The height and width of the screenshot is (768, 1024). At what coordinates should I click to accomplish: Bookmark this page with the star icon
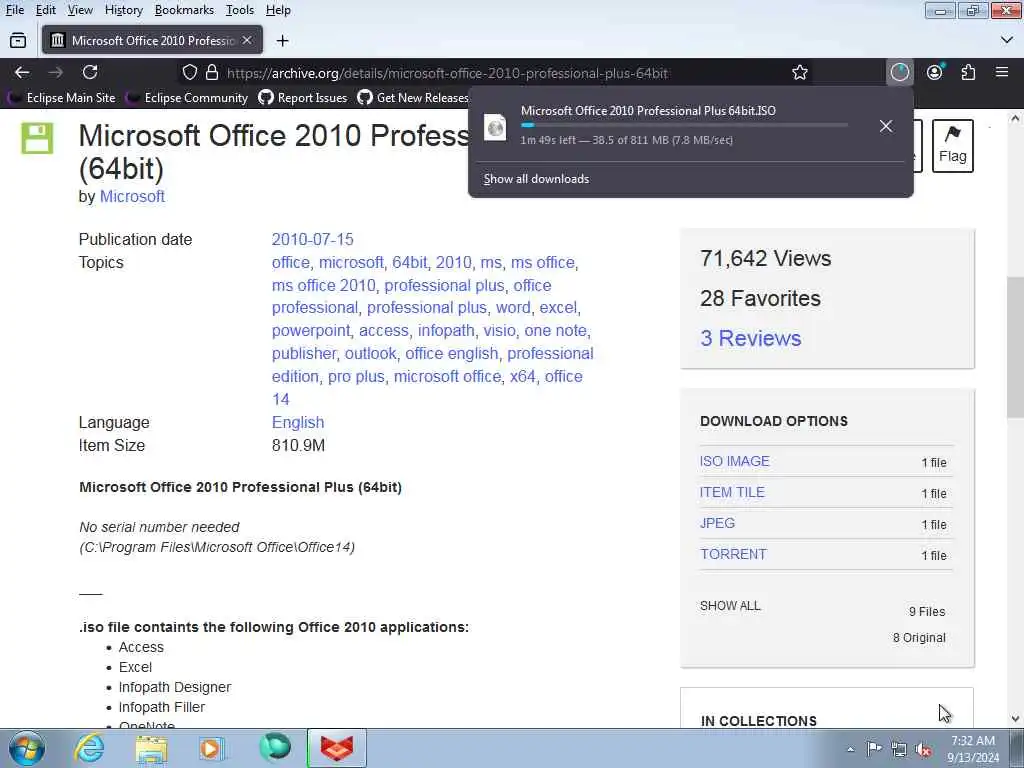click(800, 72)
